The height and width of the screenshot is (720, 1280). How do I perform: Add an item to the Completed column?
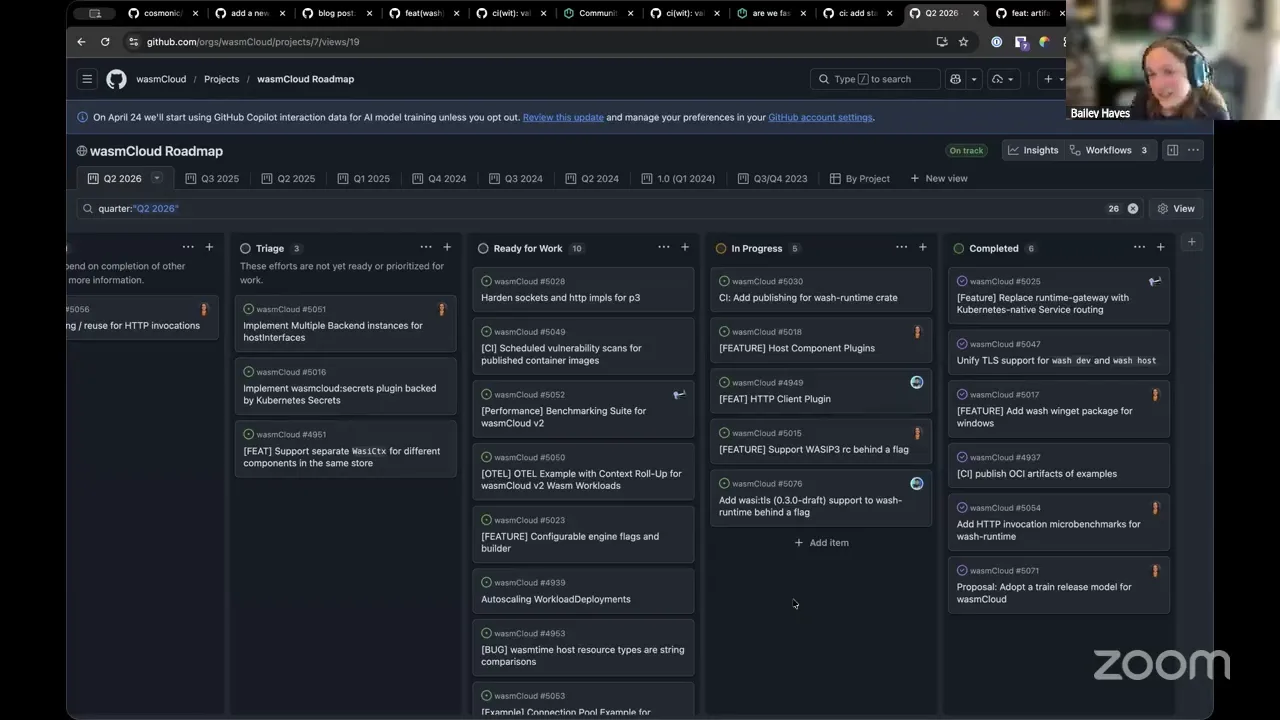point(1160,247)
